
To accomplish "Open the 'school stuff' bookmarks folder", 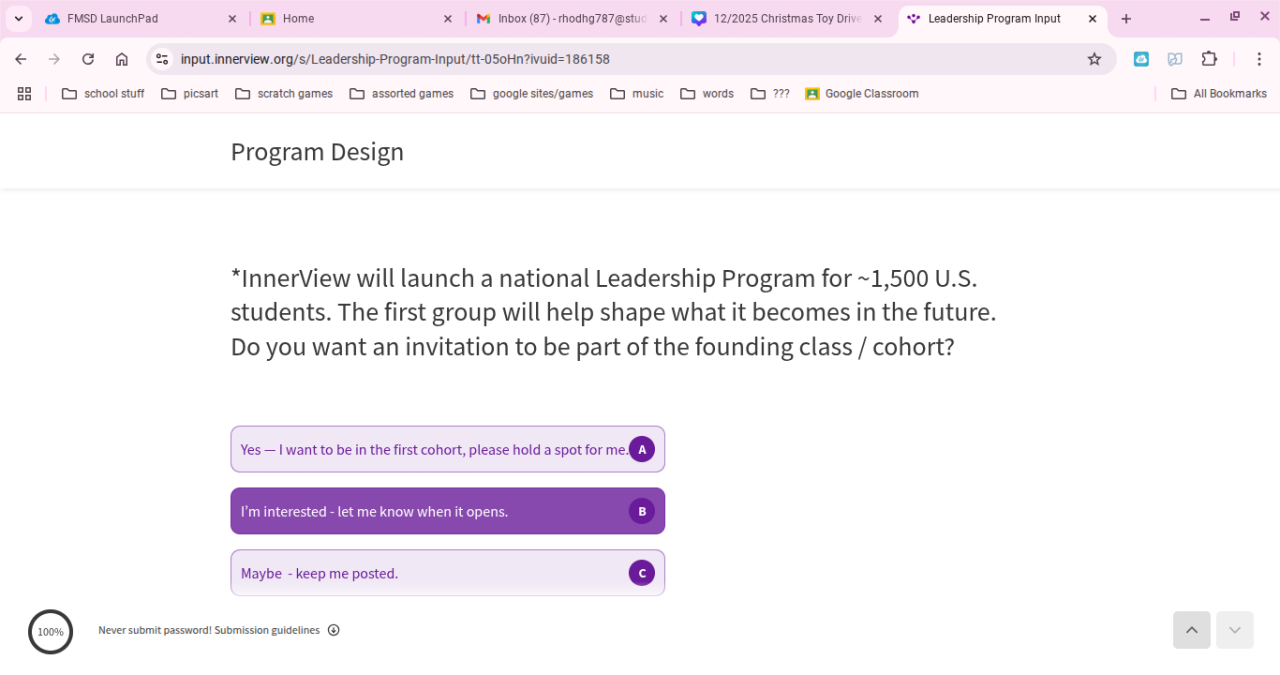I will (103, 94).
